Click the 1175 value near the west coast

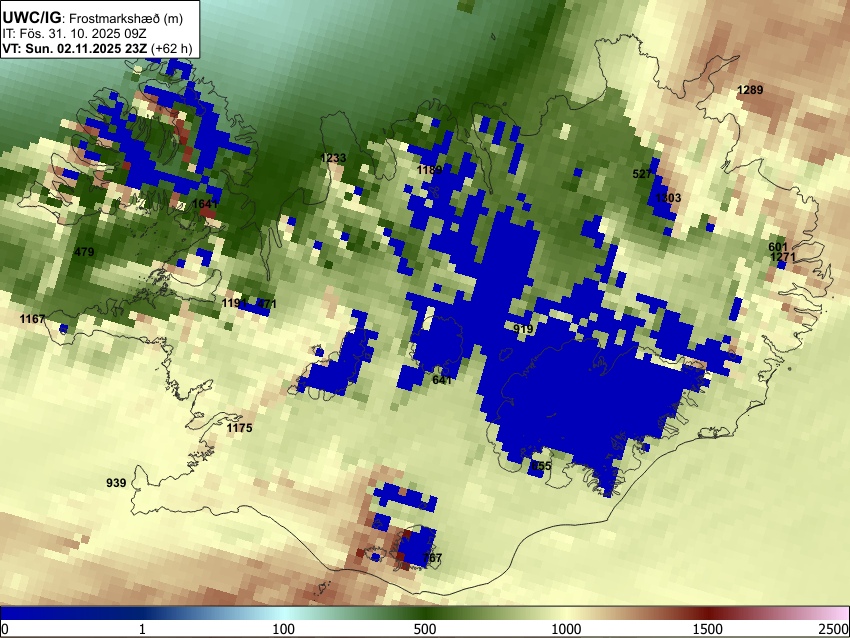click(x=240, y=428)
